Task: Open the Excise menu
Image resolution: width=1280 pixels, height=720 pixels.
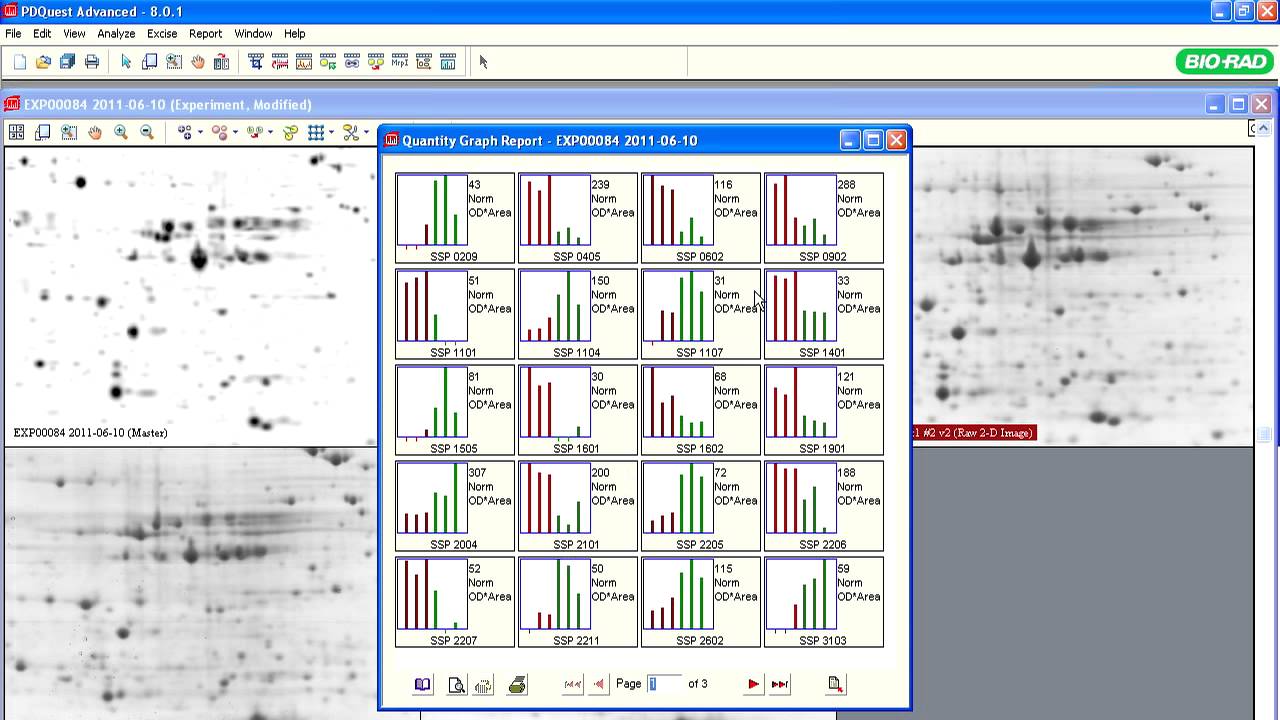Action: (162, 33)
